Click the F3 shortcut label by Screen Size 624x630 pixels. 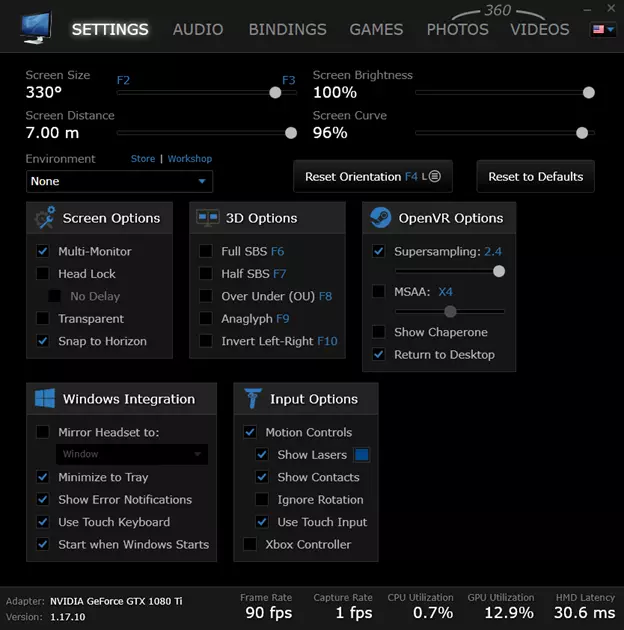[288, 80]
